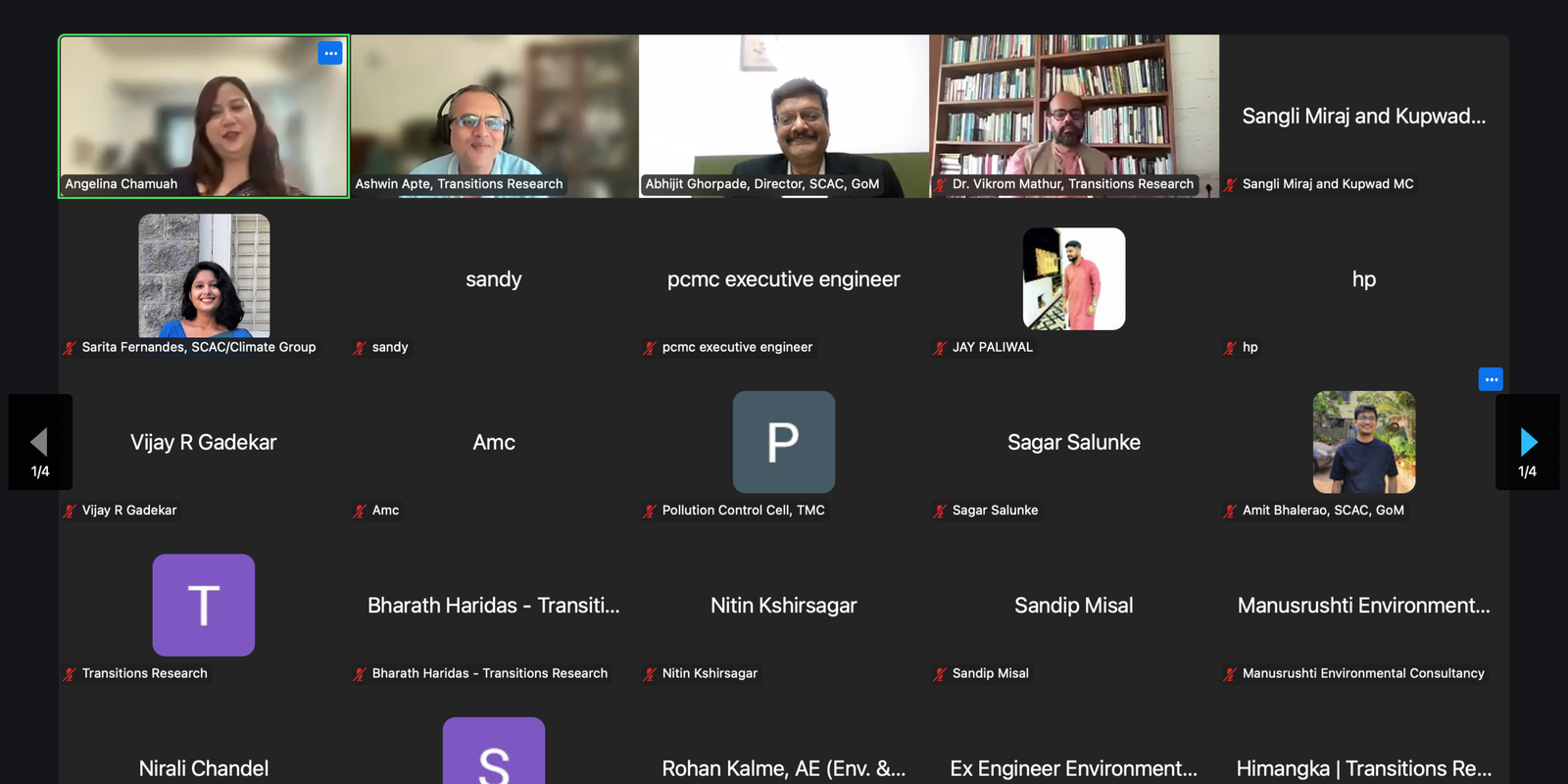Click muted mic icon beside Sandip Misal
The image size is (1568, 784).
940,674
